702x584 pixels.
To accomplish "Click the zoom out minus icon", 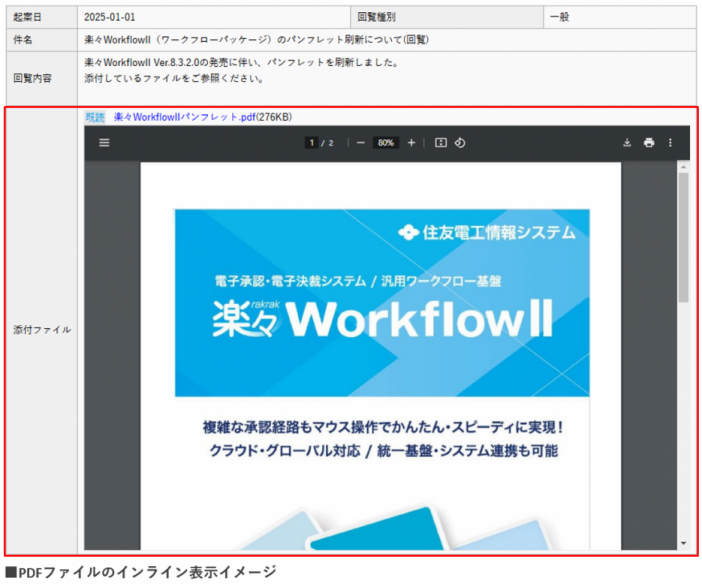I will (361, 143).
